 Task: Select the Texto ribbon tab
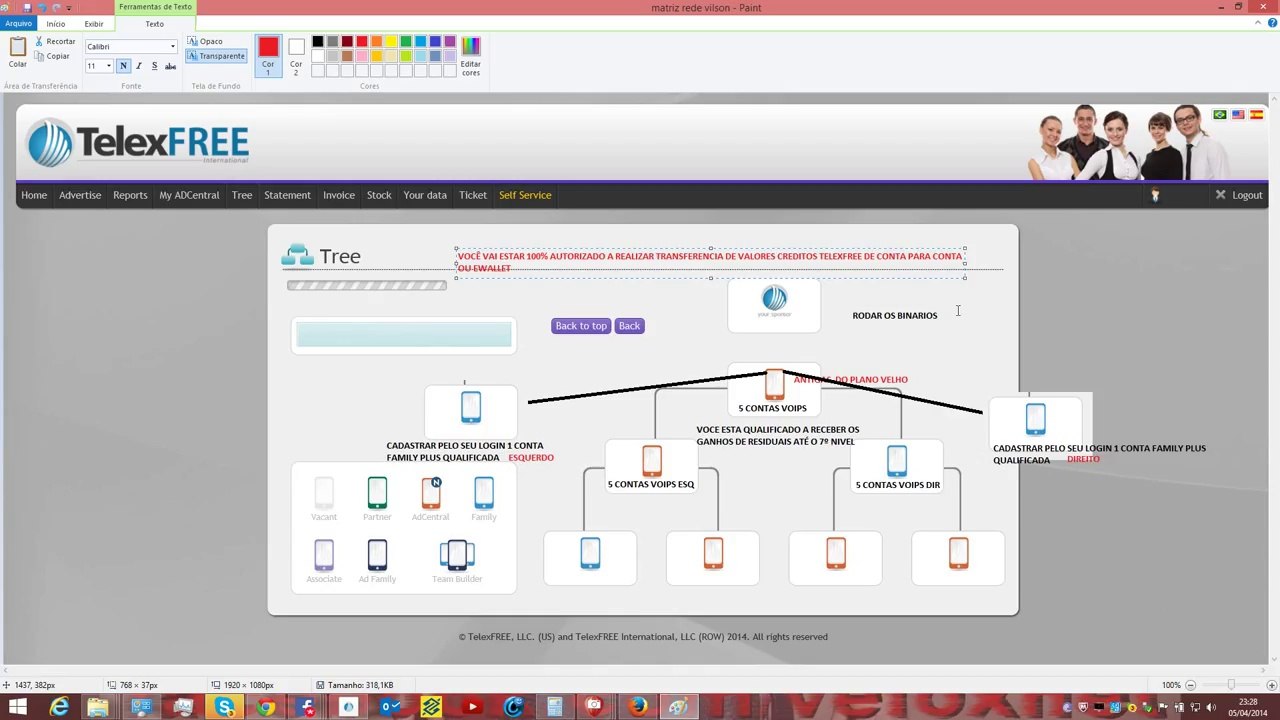154,23
